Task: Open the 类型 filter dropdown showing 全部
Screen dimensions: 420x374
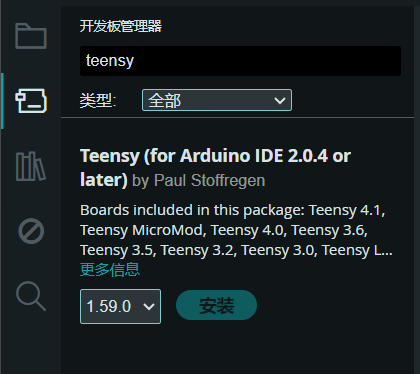Action: coord(217,100)
